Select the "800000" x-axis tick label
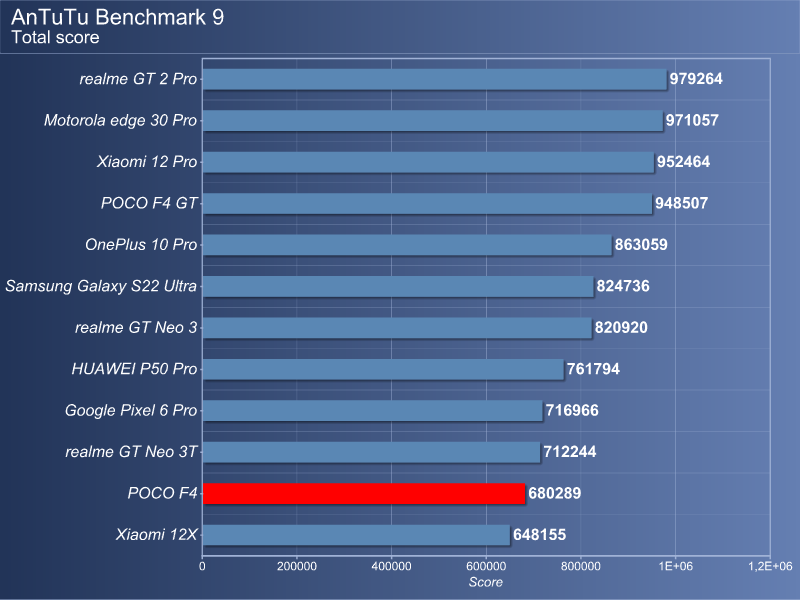800x600 pixels. pyautogui.click(x=581, y=566)
